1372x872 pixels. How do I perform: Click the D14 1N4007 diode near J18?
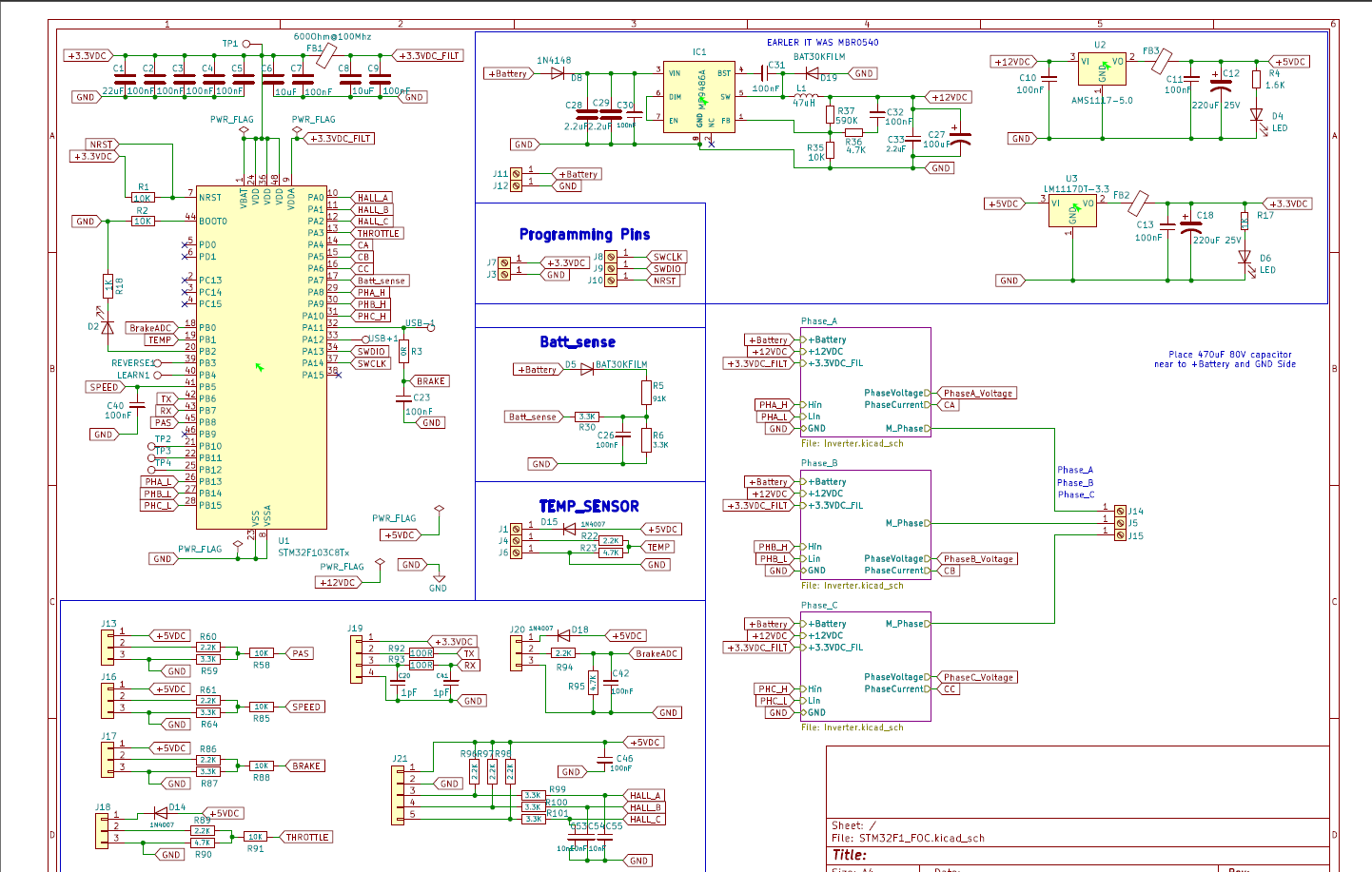pos(161,813)
